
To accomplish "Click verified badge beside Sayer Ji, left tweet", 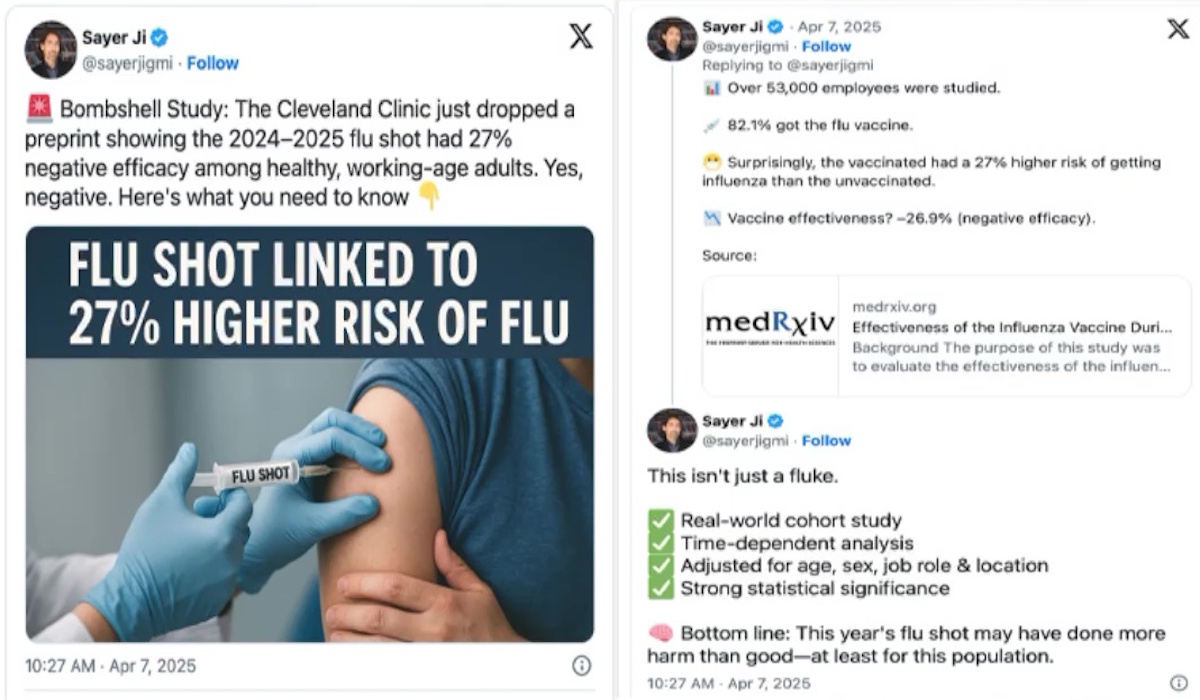I will click(160, 38).
